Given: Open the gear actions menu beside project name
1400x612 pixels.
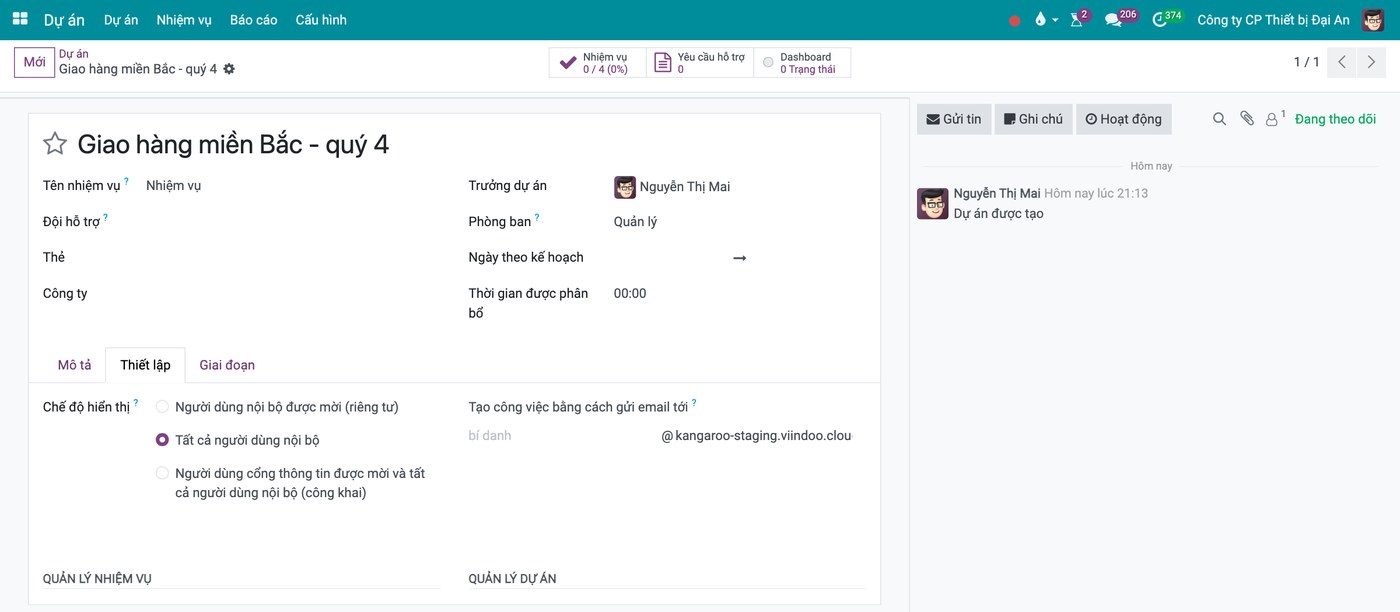Looking at the screenshot, I should [229, 69].
